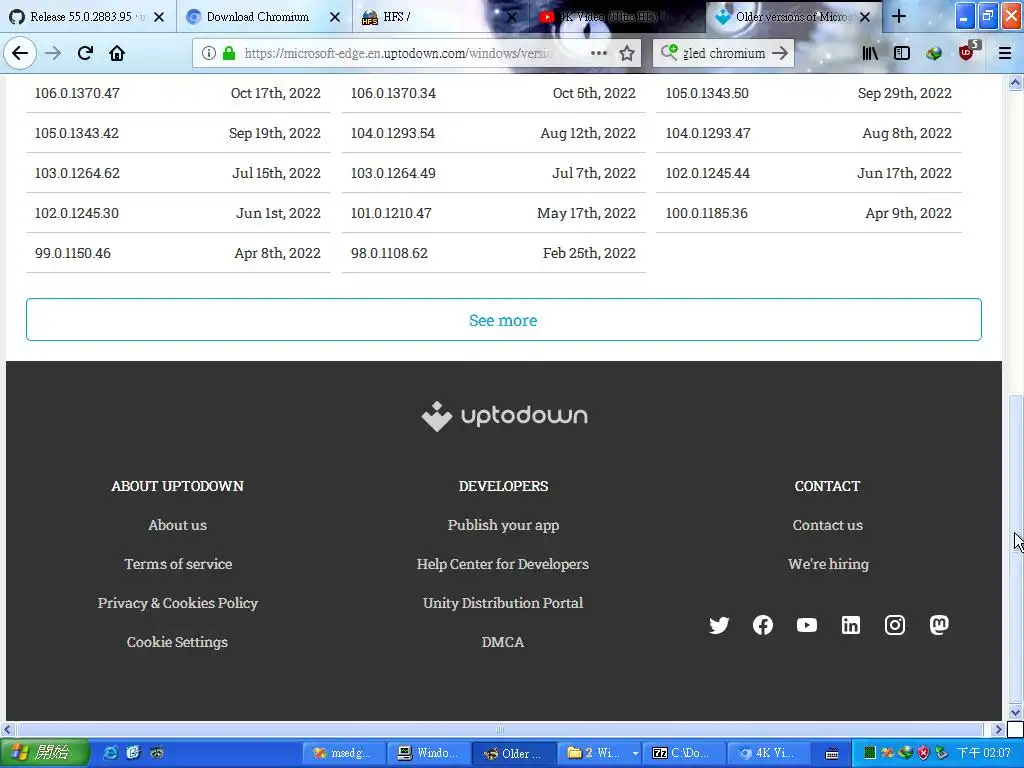Open Uptodown Mastodon profile

pyautogui.click(x=939, y=625)
